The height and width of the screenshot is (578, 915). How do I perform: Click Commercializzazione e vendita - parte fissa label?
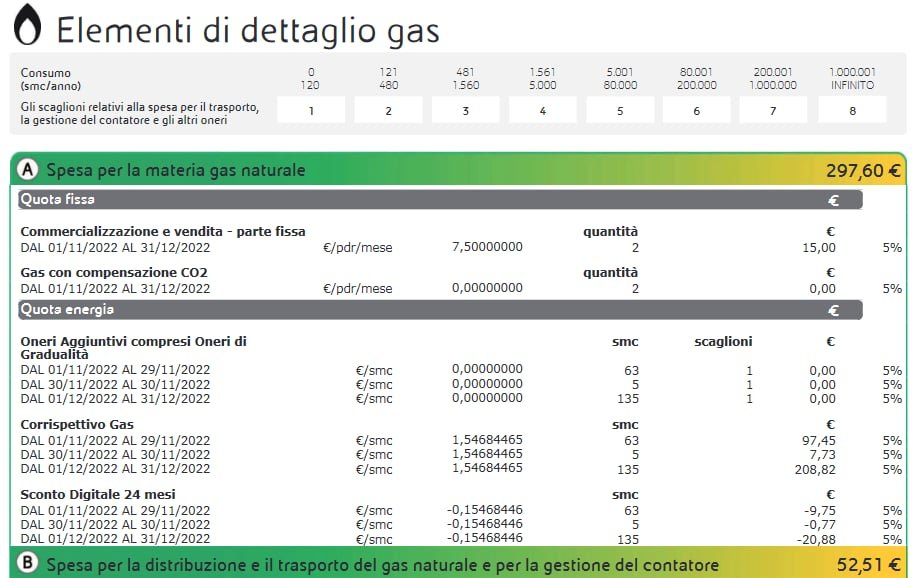click(163, 232)
